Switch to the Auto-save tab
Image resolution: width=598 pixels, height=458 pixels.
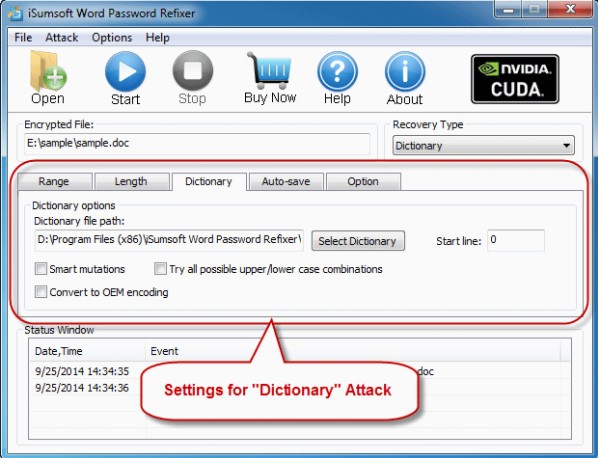click(x=286, y=182)
